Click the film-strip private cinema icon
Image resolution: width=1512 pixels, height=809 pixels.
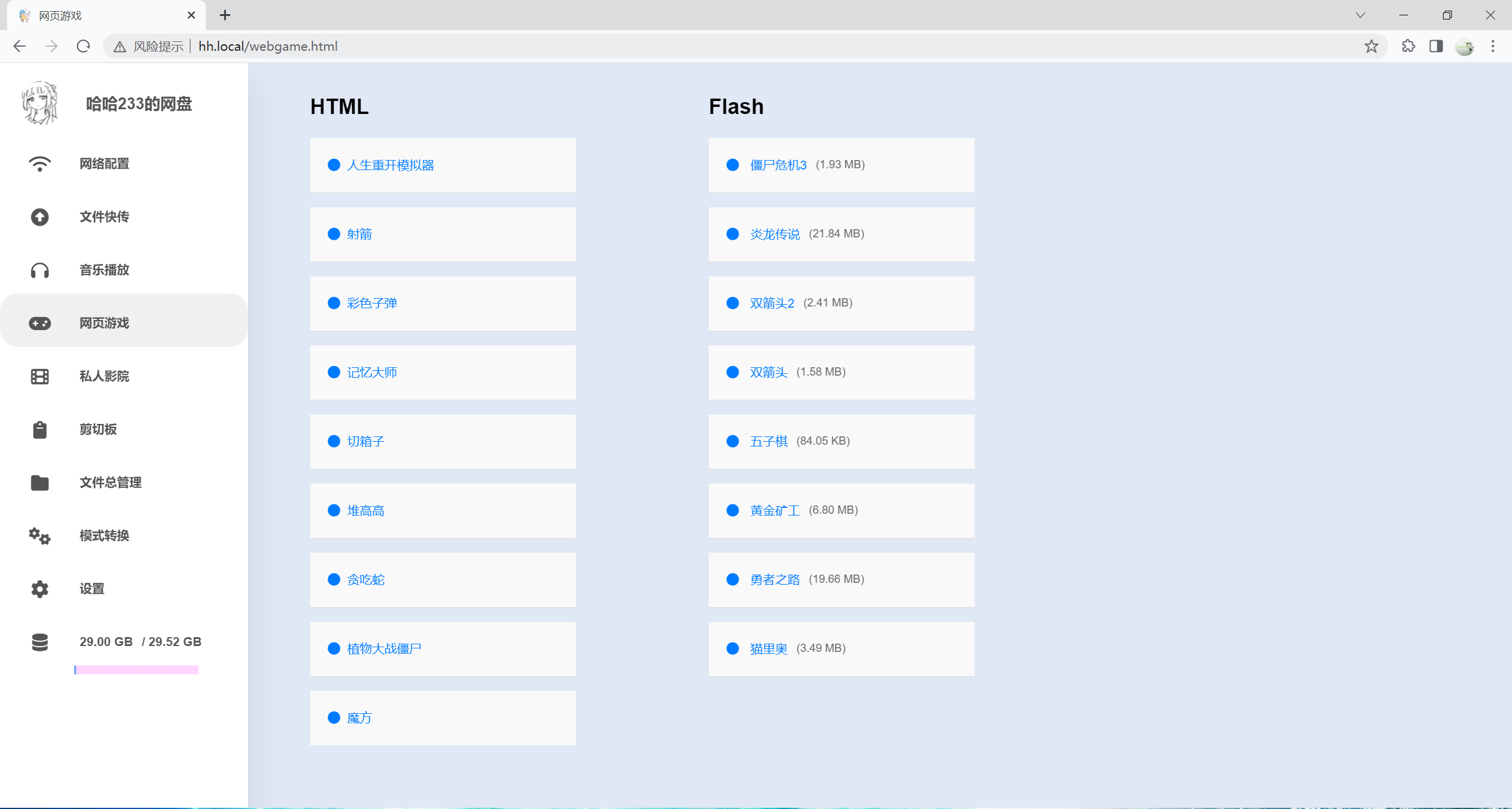click(x=40, y=376)
